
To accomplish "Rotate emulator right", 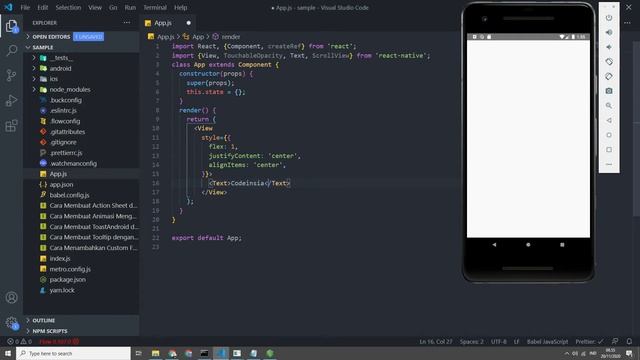I will click(609, 76).
